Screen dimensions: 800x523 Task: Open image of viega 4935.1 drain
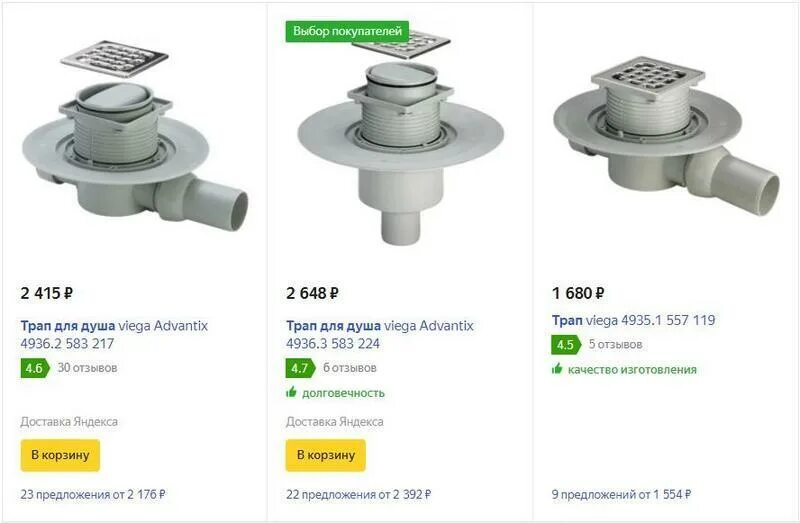coord(666,135)
